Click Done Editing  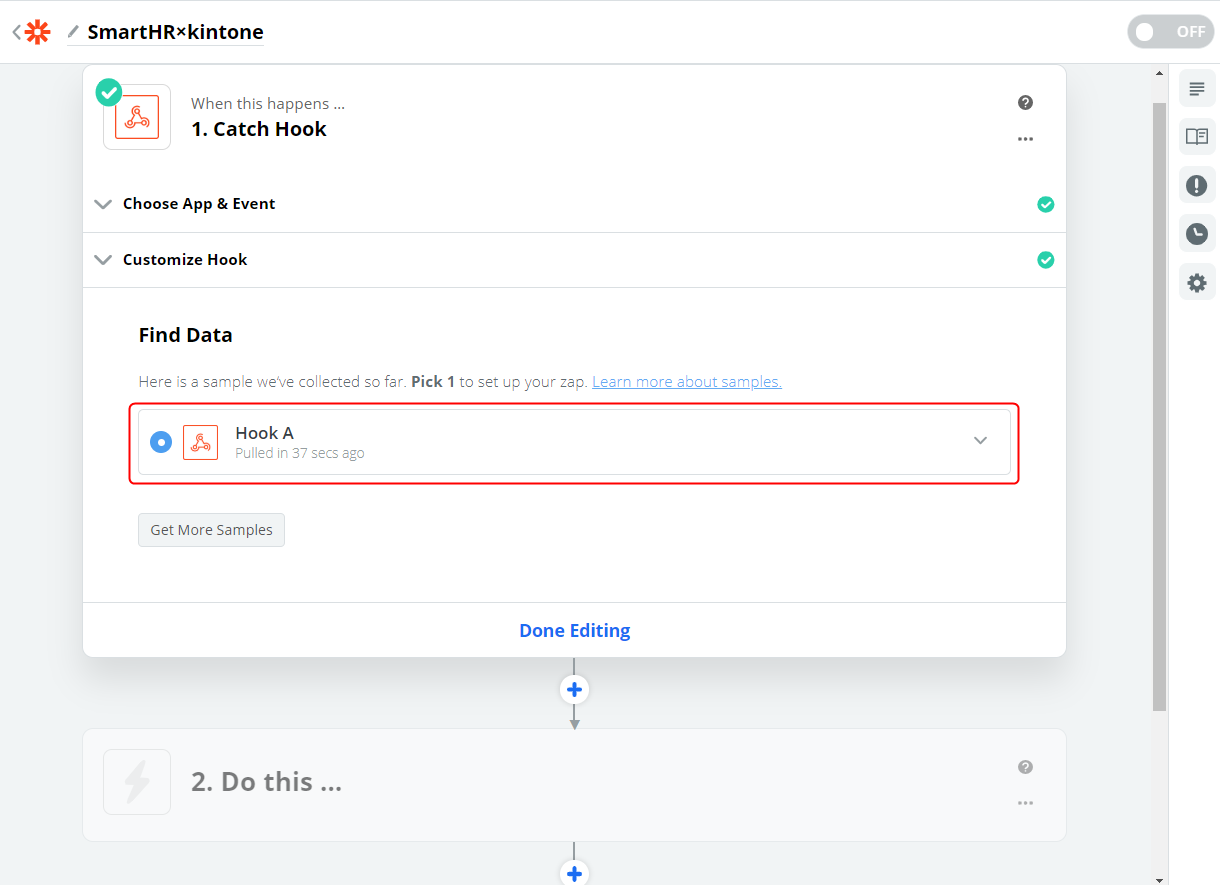(574, 630)
